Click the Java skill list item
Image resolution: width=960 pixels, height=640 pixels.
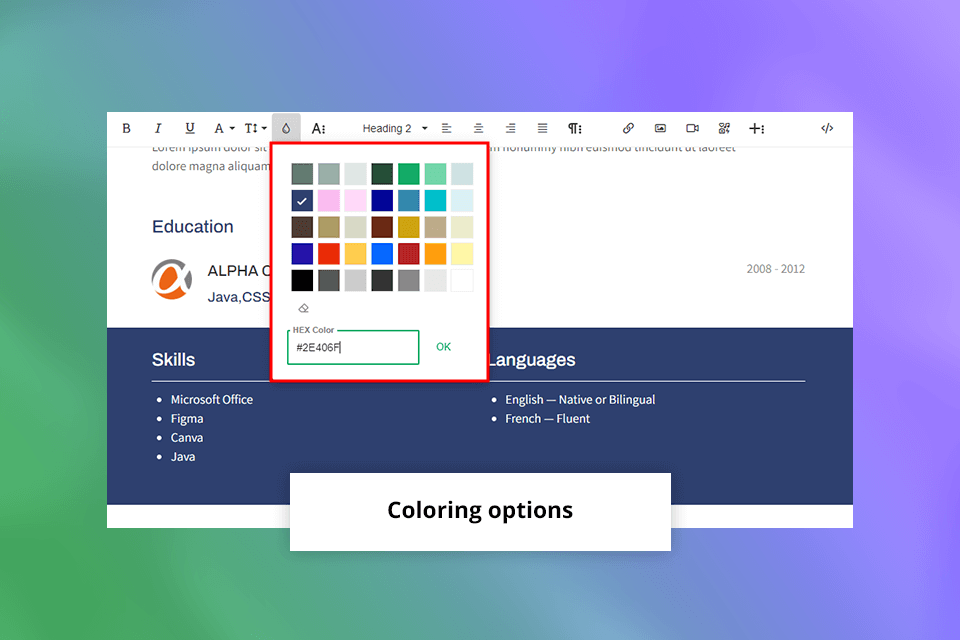[x=183, y=457]
